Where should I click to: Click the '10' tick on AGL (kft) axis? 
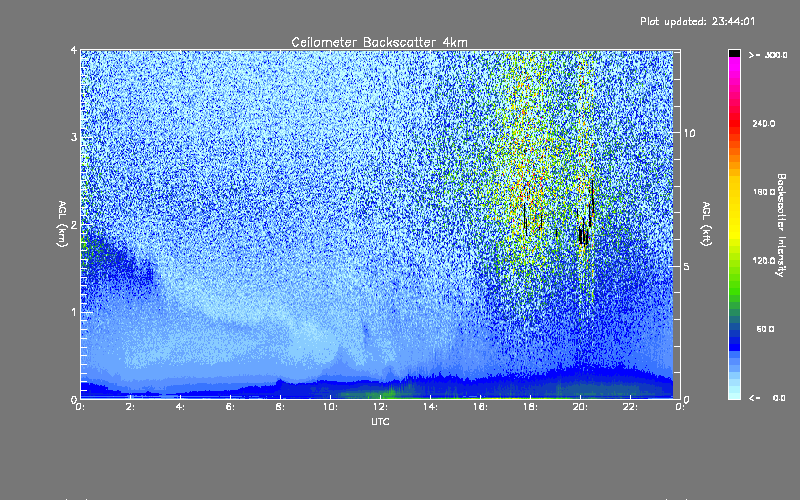point(689,133)
